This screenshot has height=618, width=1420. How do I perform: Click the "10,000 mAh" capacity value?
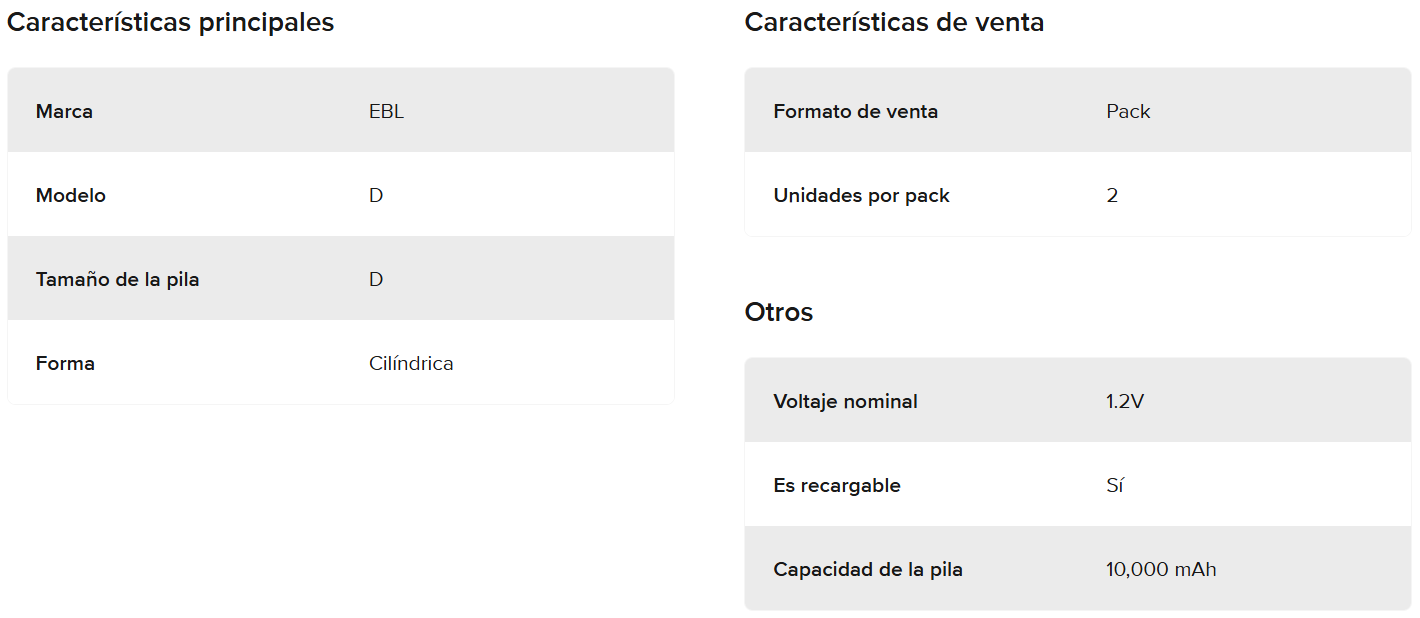(x=1161, y=569)
